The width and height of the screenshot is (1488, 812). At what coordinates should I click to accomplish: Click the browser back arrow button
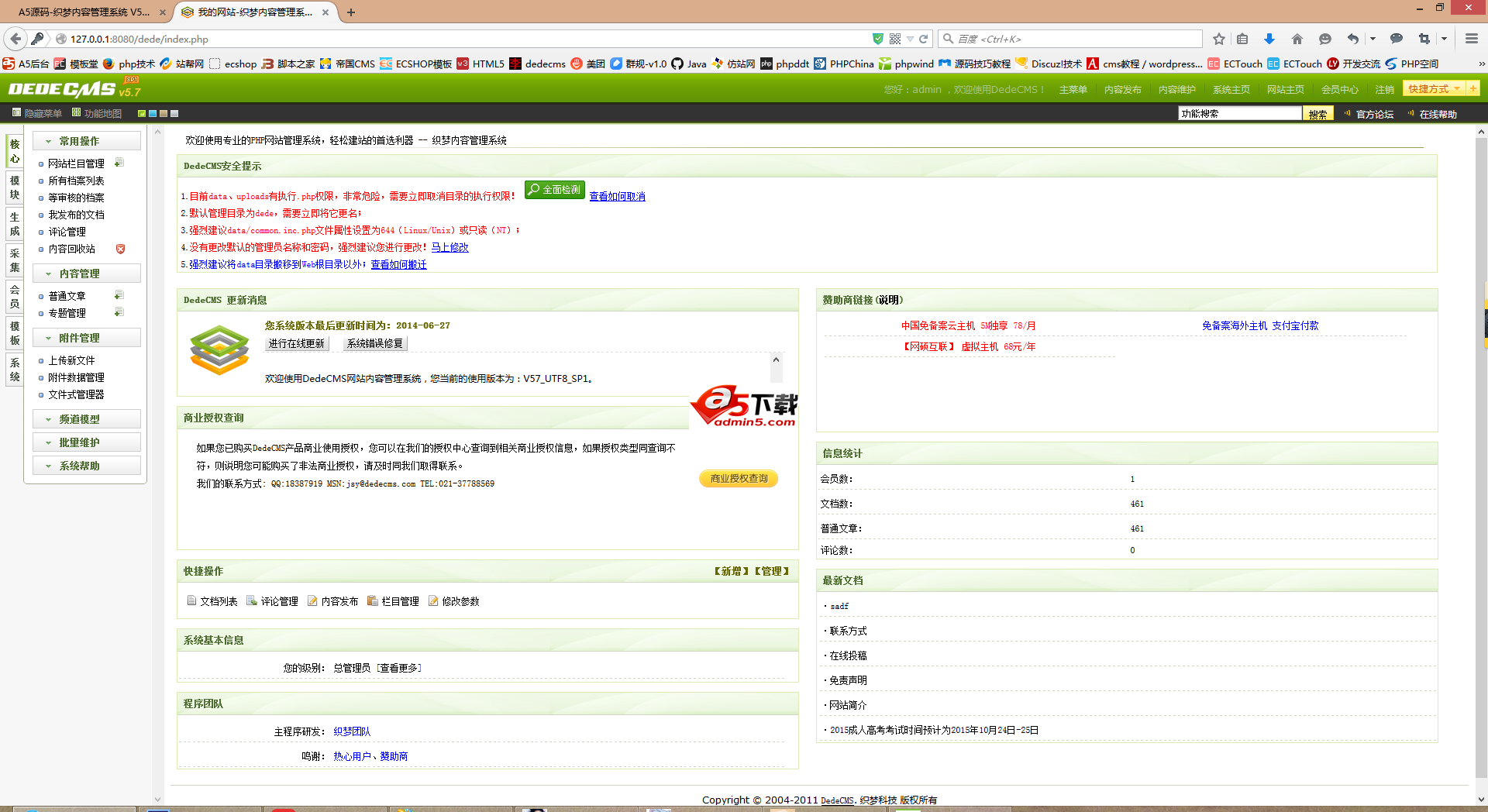pos(15,39)
